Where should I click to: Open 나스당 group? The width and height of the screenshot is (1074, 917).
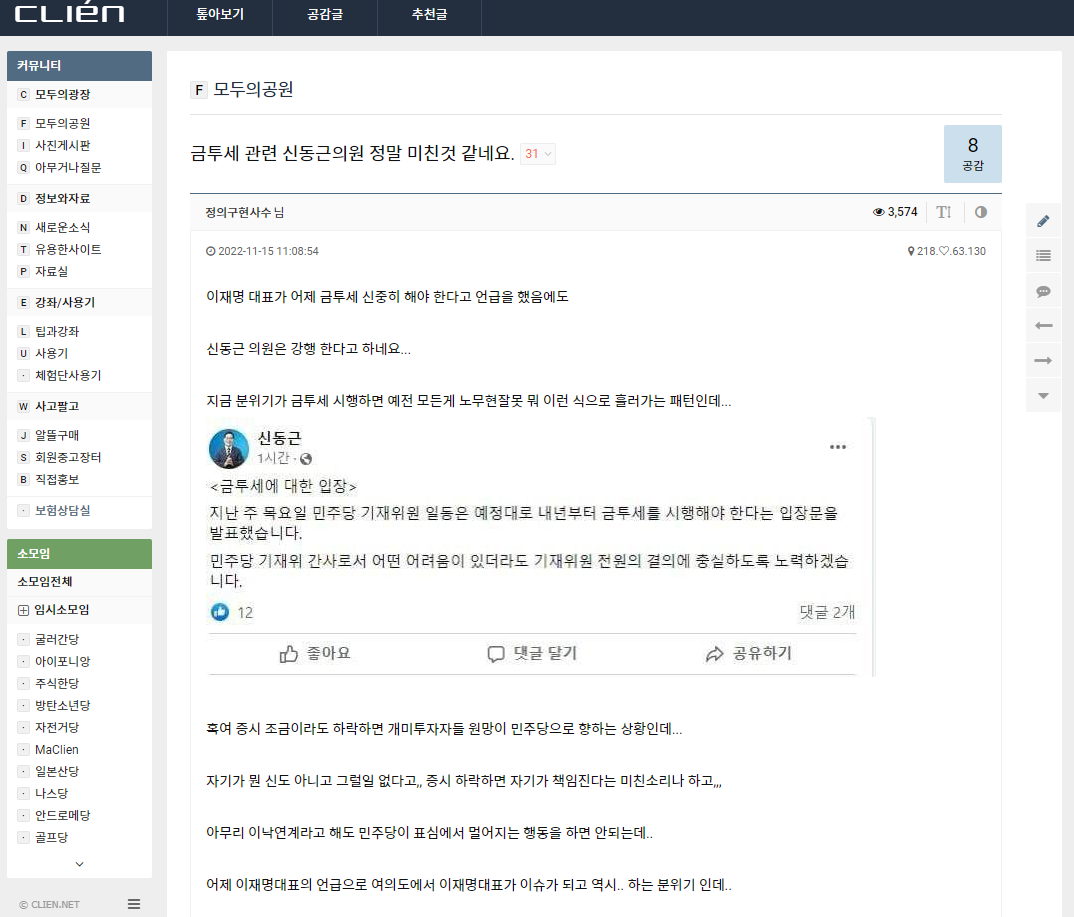click(51, 793)
